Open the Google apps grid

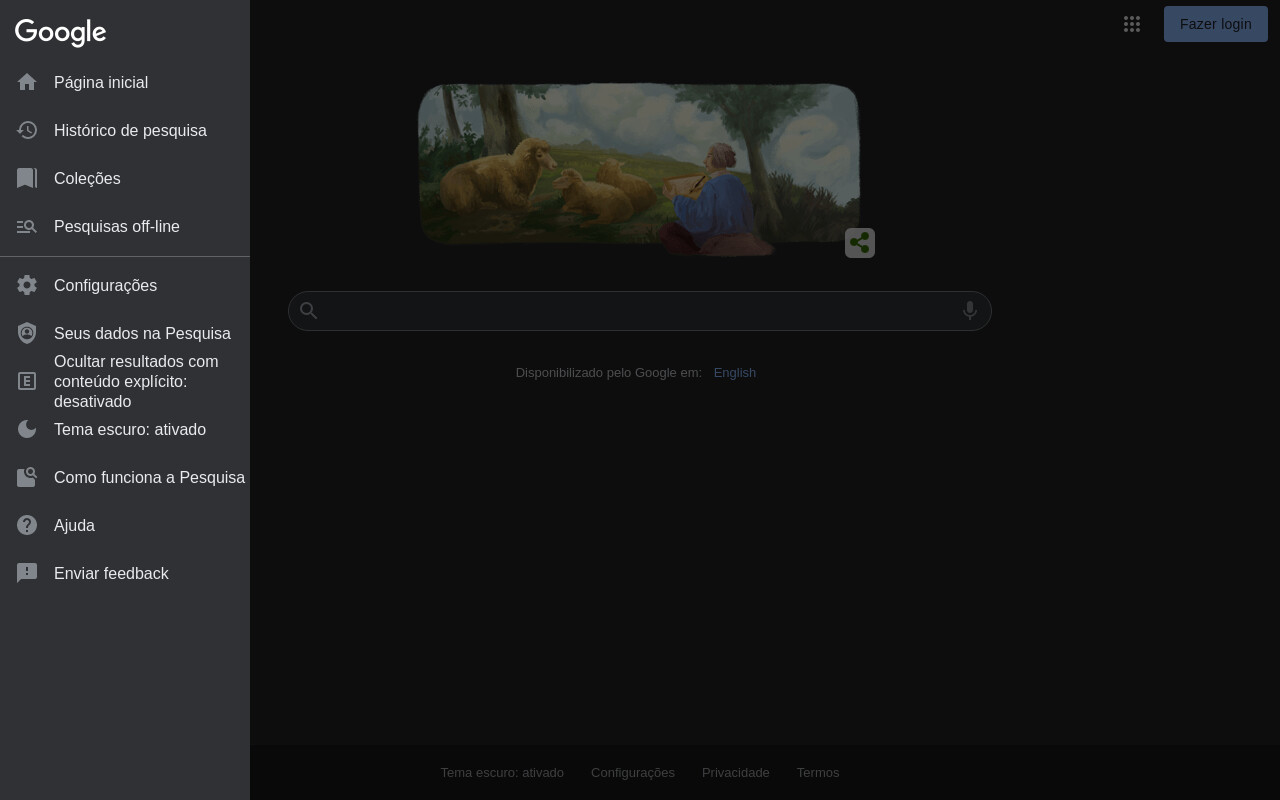coord(1132,24)
